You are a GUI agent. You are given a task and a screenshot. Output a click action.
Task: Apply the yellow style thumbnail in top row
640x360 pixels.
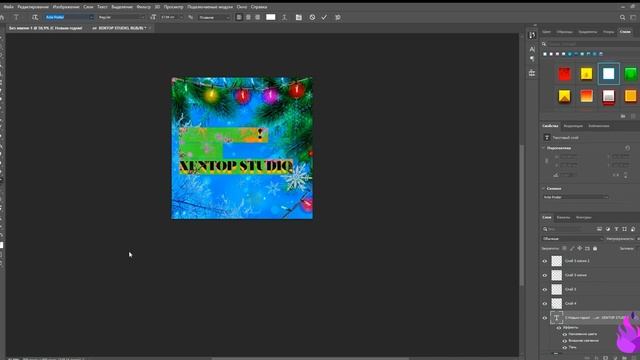click(587, 74)
